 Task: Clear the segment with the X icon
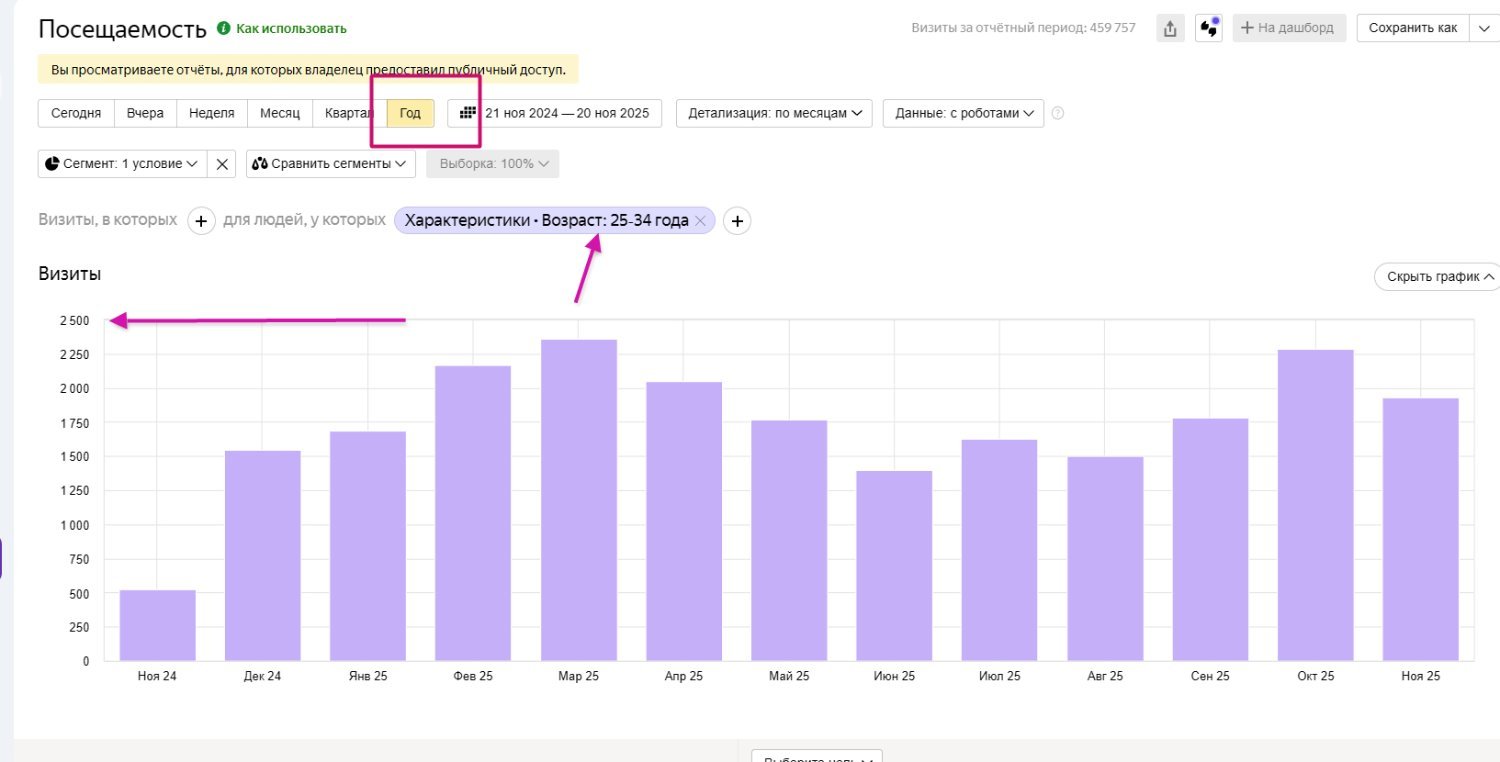point(222,163)
